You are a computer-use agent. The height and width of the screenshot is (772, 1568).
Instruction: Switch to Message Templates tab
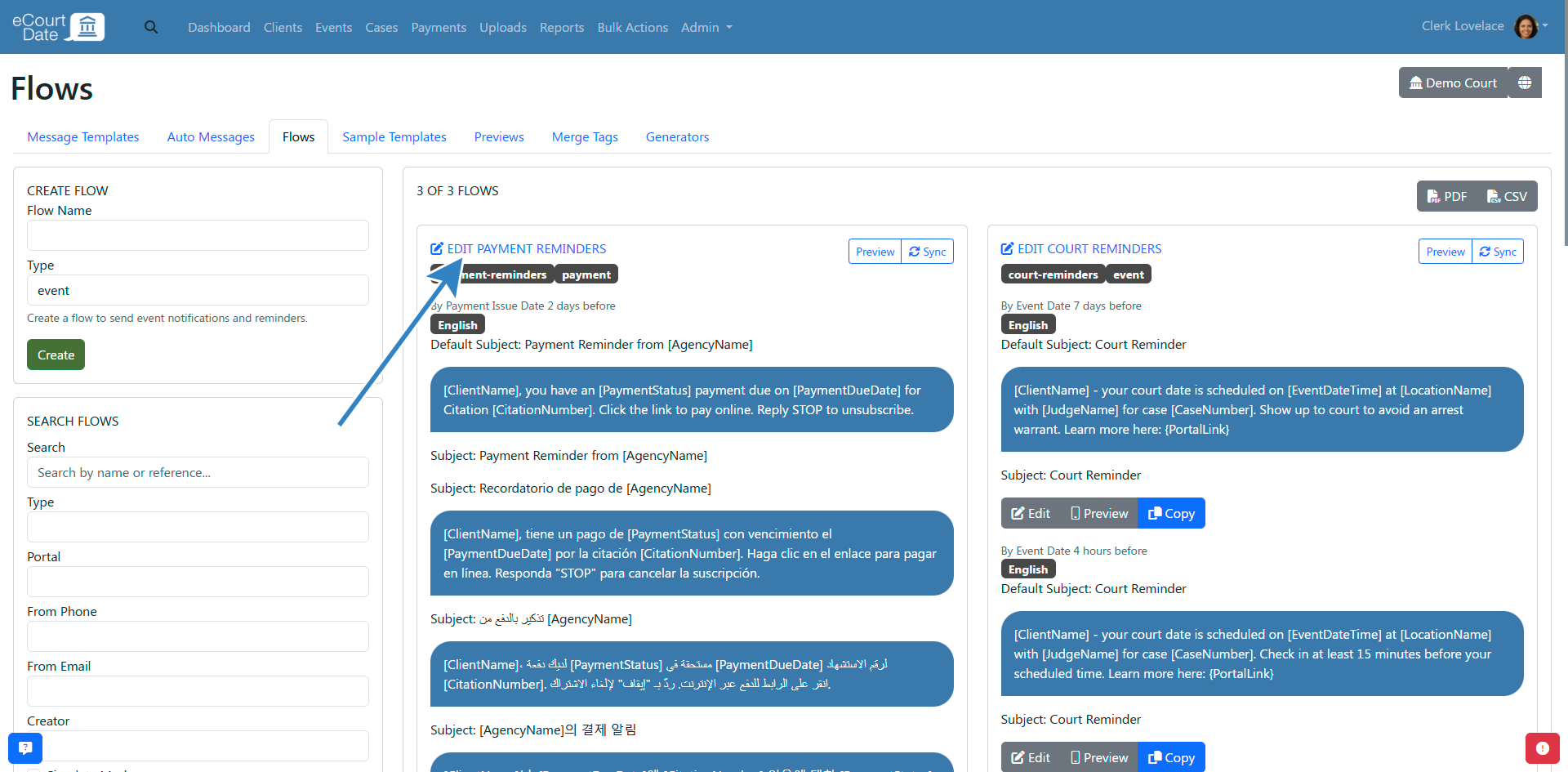(83, 136)
